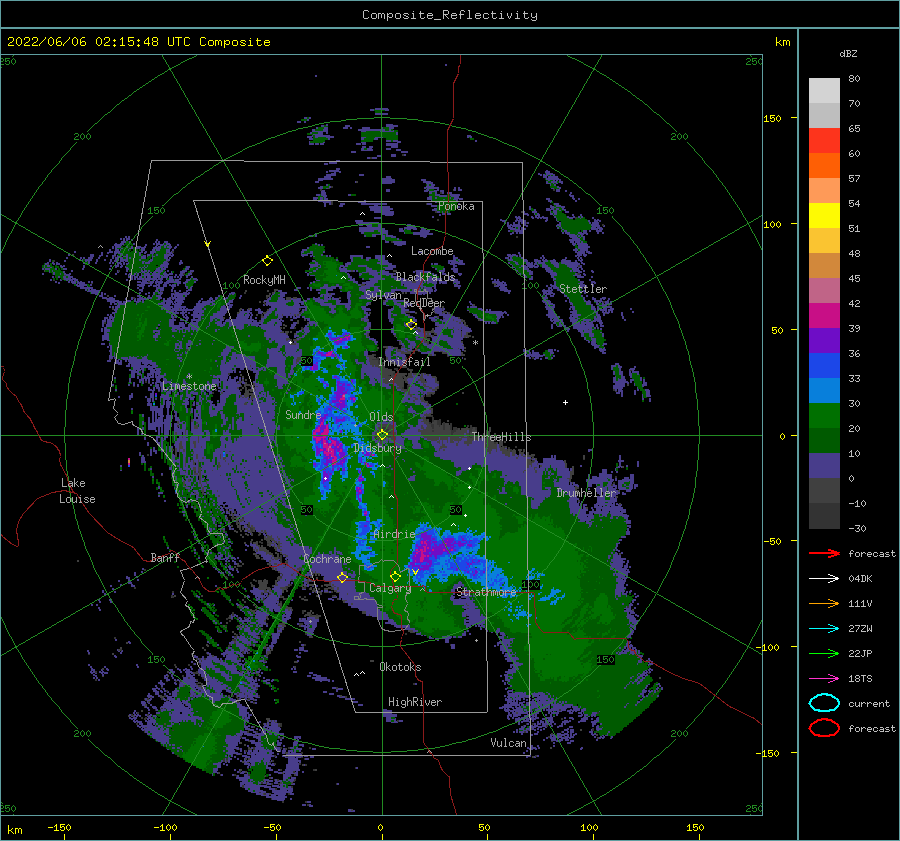
Task: Click the light gray top swatch near 80
Action: (824, 91)
